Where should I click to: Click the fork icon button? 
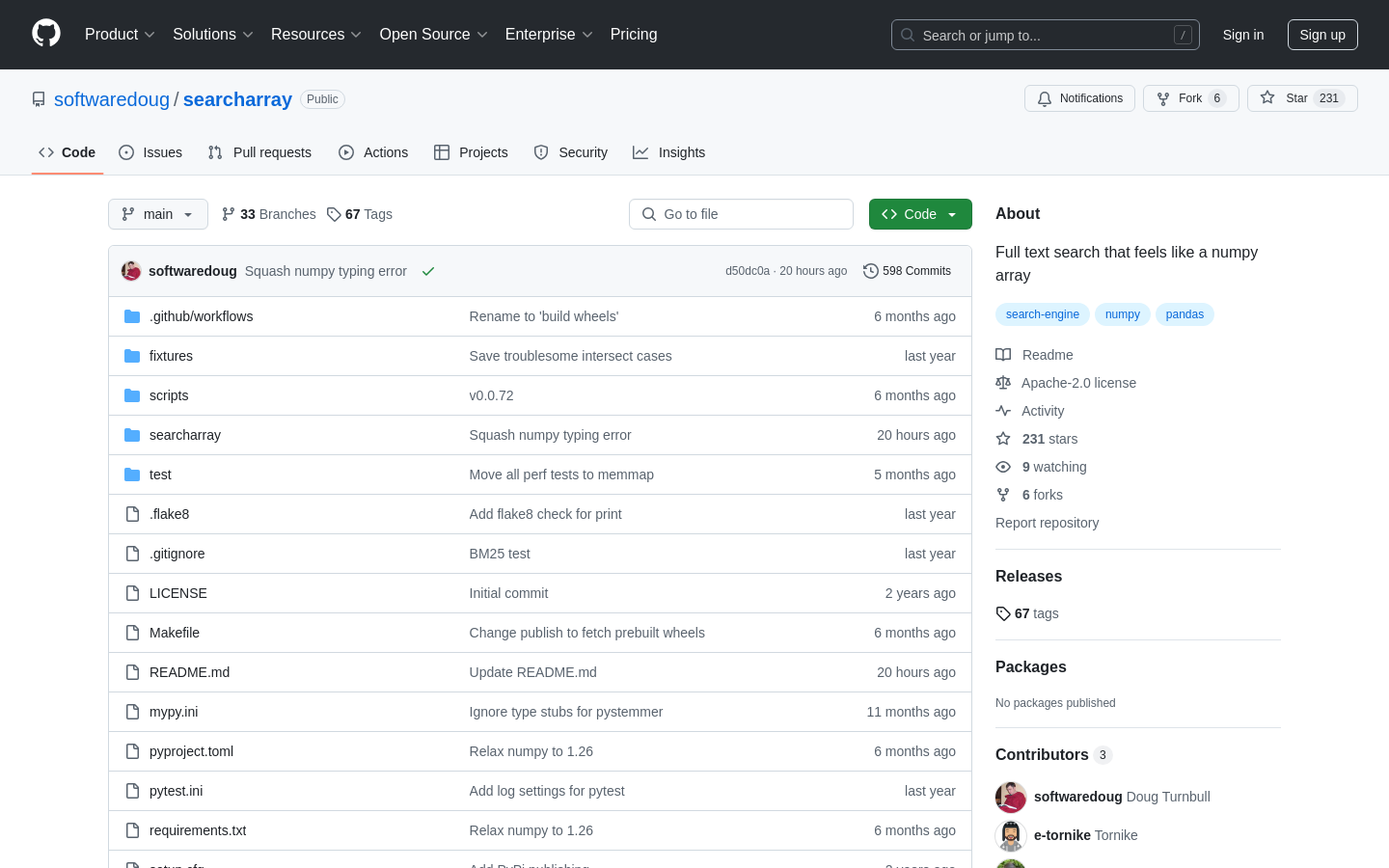[x=1163, y=98]
